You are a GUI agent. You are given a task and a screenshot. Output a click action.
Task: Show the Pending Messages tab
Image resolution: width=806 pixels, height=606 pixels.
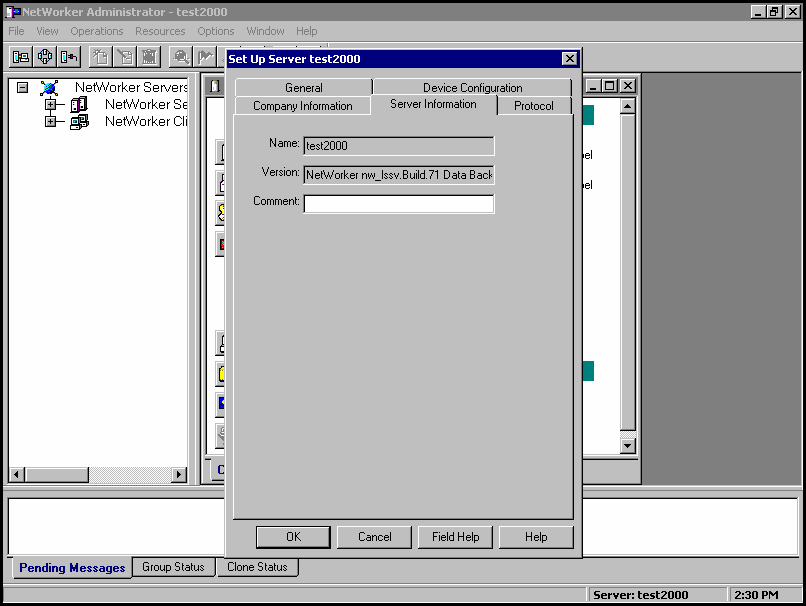coord(72,568)
